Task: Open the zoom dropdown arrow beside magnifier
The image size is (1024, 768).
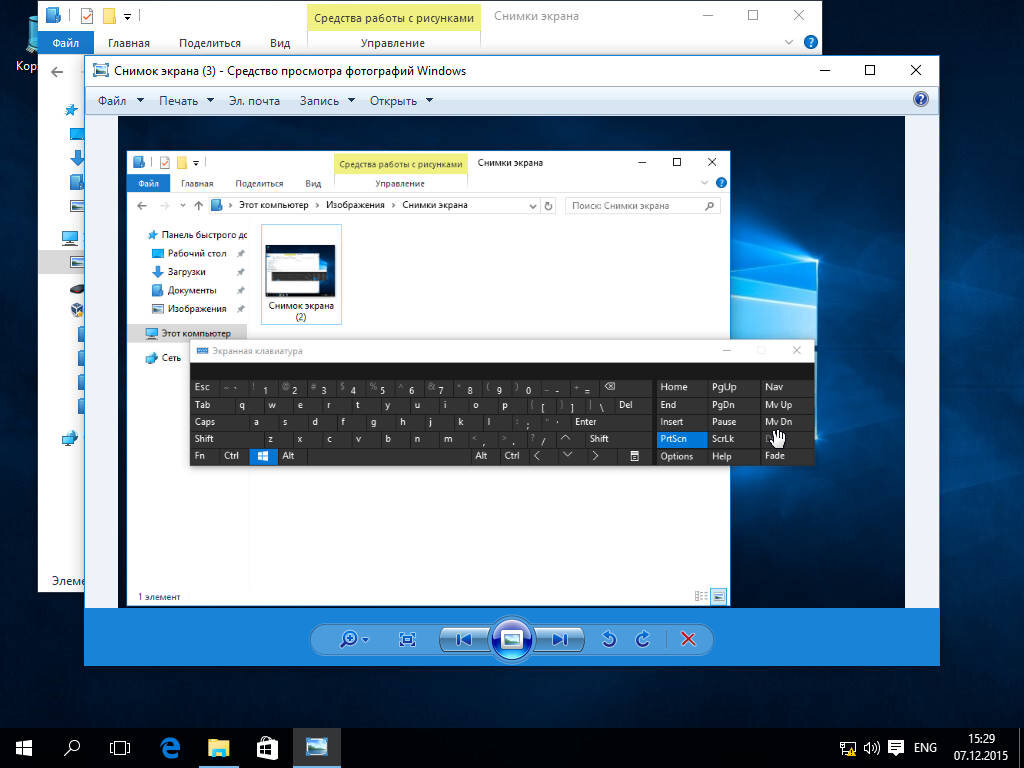Action: [365, 640]
